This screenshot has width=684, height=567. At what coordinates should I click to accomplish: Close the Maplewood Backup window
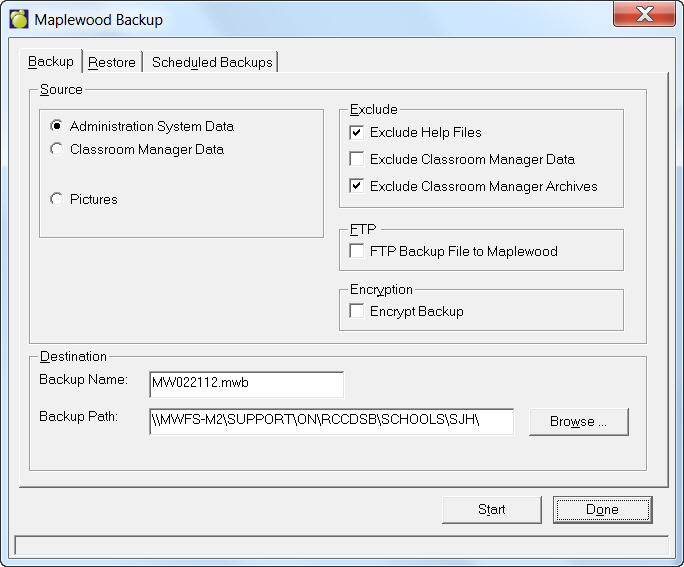[x=644, y=16]
